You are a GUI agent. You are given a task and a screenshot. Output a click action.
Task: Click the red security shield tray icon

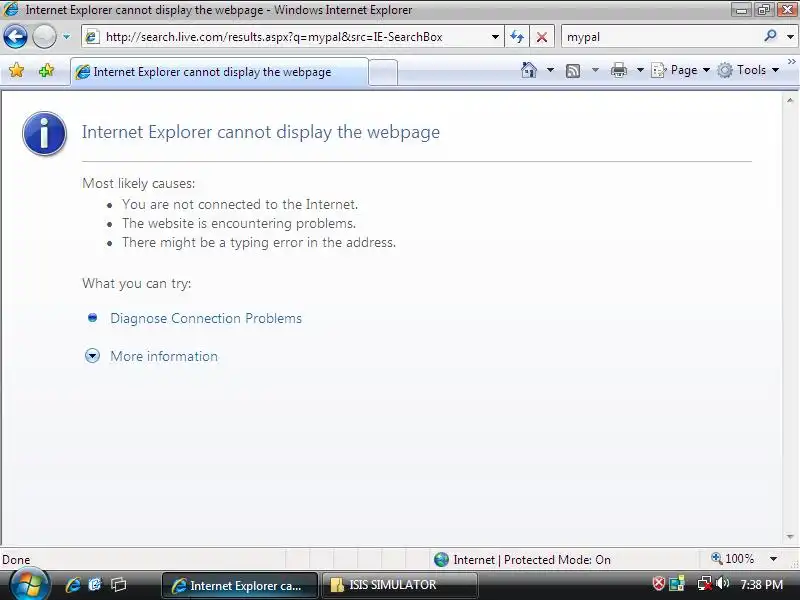pyautogui.click(x=659, y=583)
